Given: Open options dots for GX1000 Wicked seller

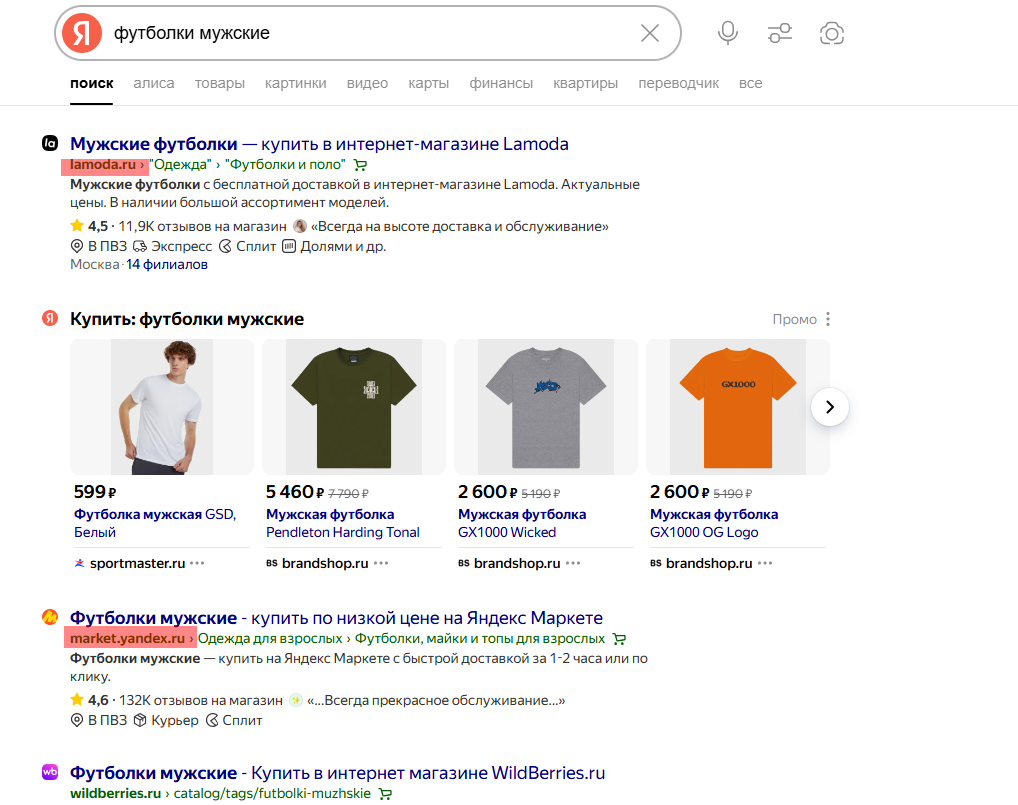Looking at the screenshot, I should pos(573,564).
